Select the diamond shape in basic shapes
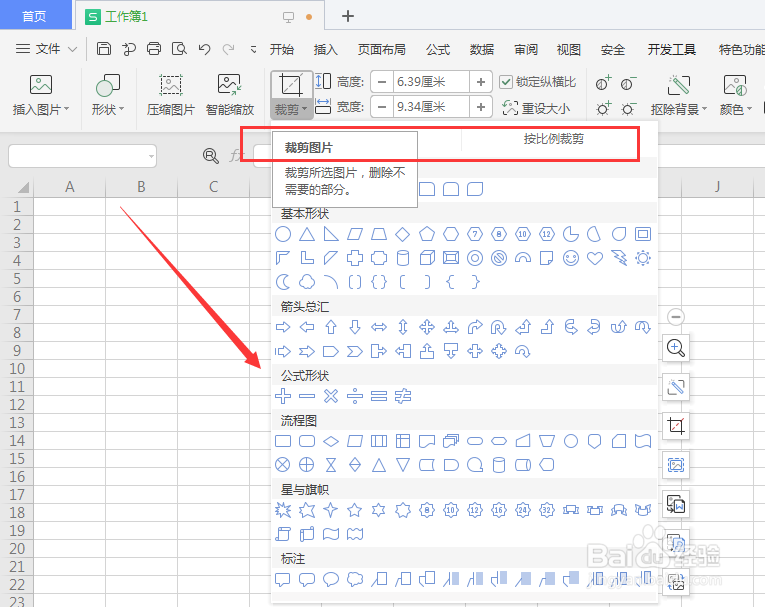 coord(403,234)
